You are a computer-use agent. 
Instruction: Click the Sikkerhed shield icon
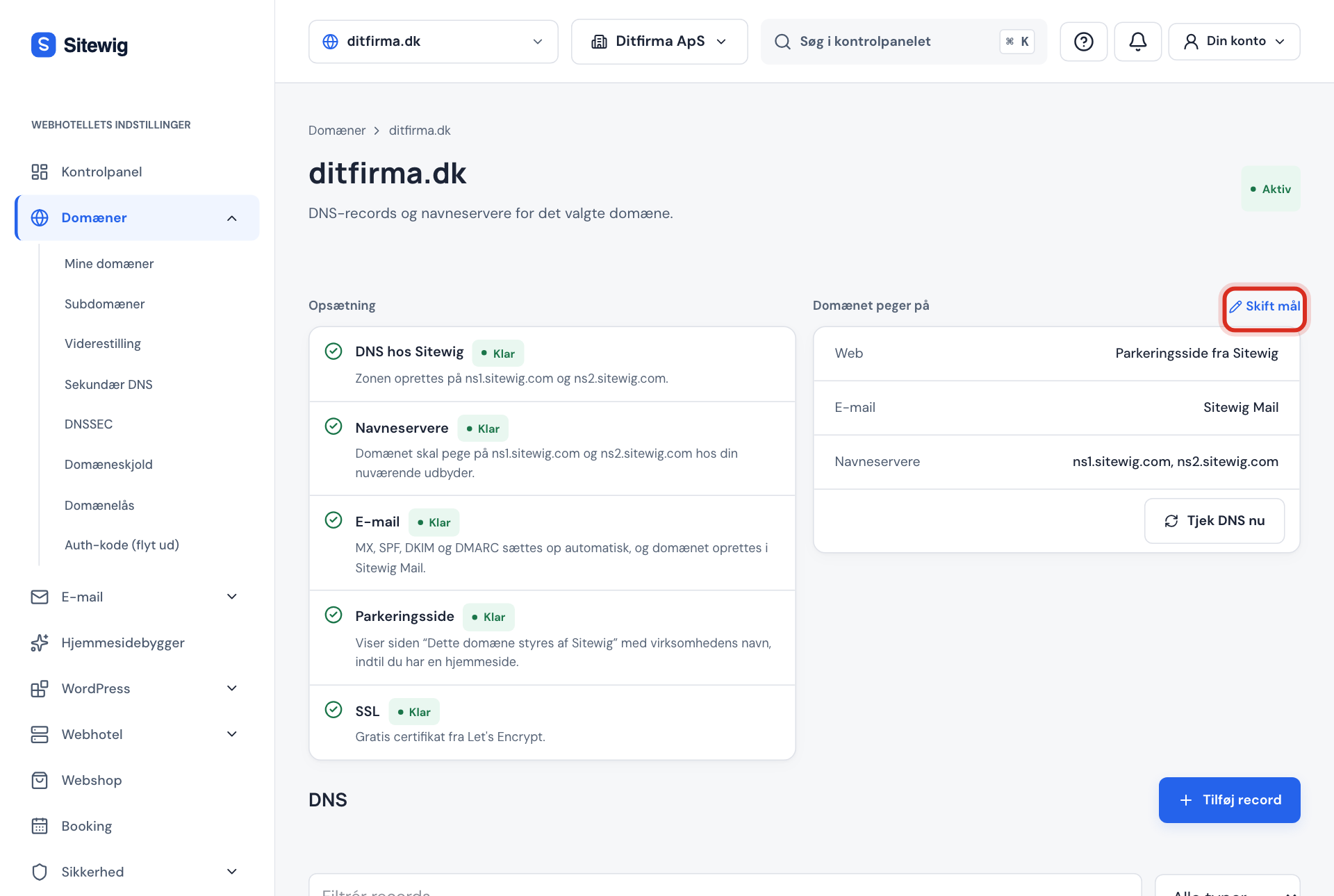[40, 872]
